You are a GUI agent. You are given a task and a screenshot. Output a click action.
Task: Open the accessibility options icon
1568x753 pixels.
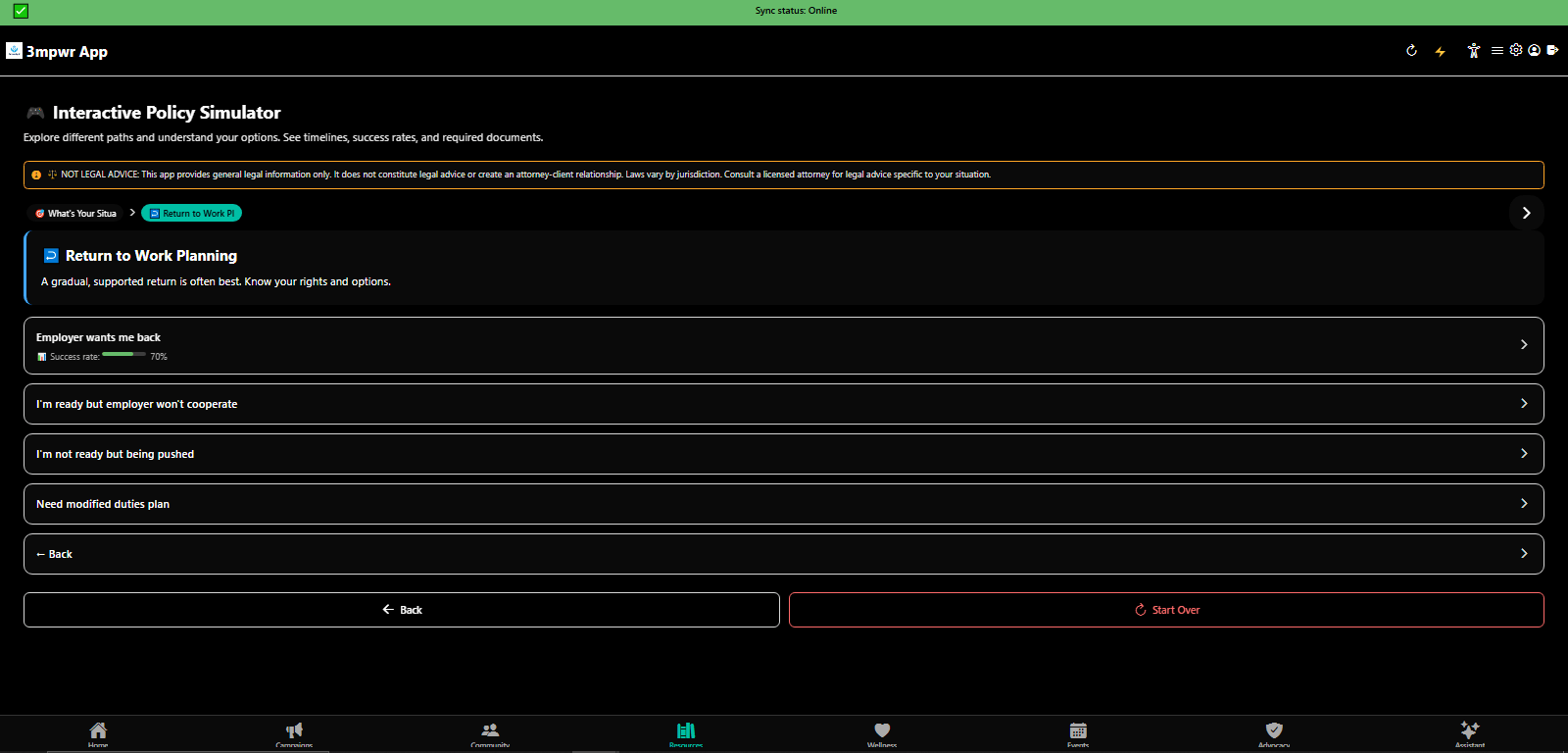pyautogui.click(x=1473, y=51)
